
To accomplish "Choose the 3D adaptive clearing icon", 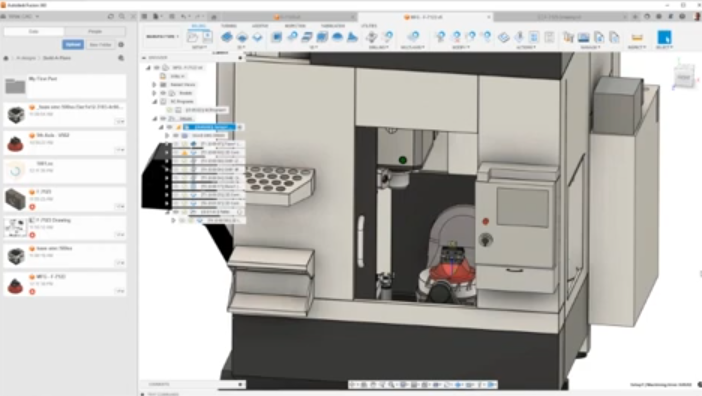I will [x=277, y=37].
